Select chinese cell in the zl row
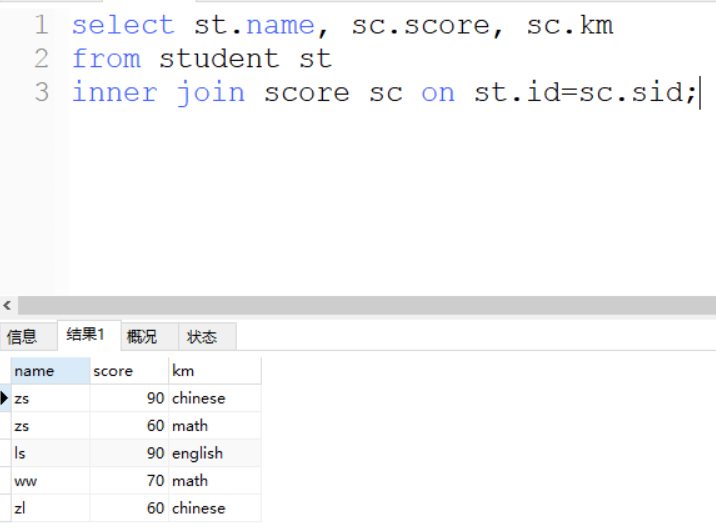 [x=215, y=508]
